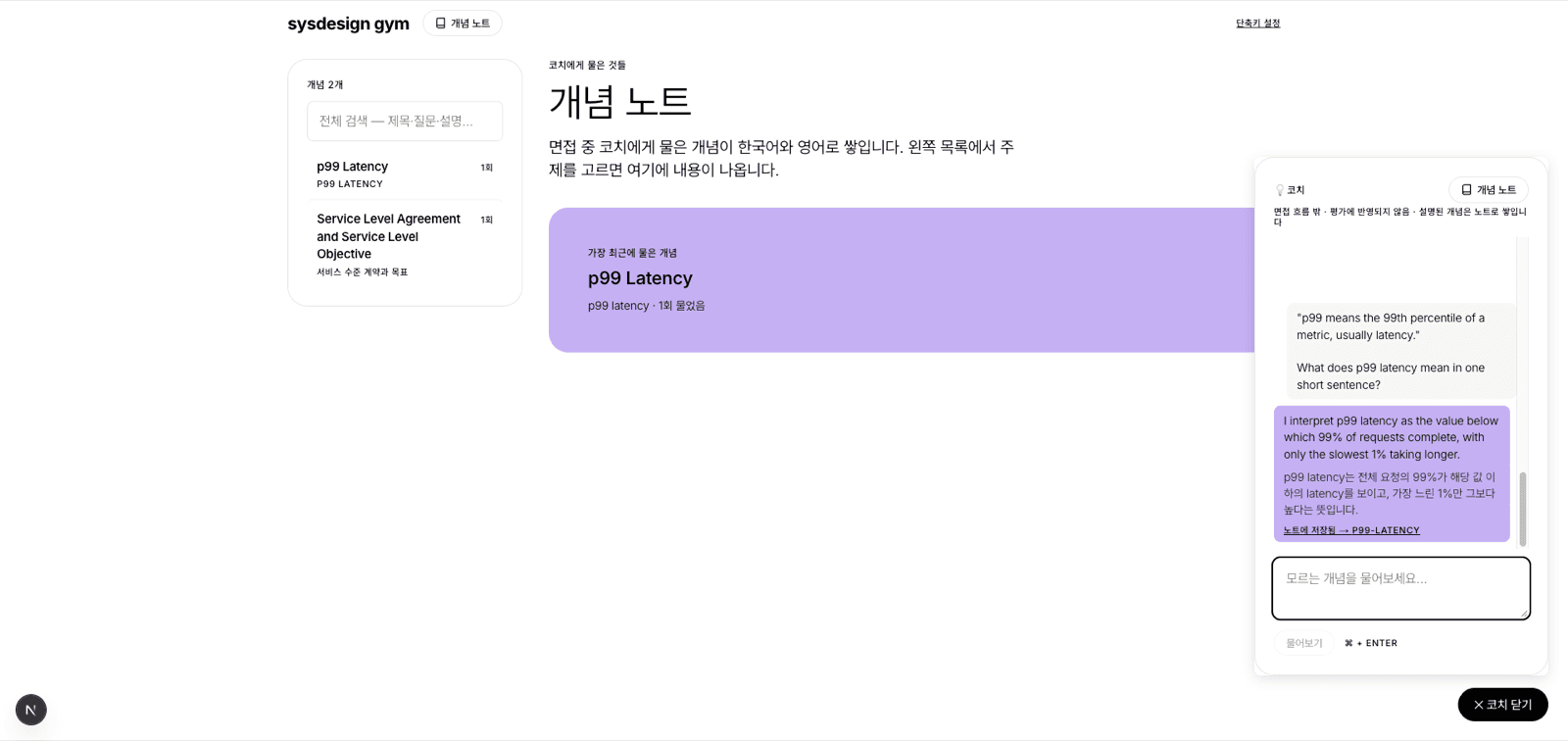Click the coach chat scrollbar thumb

1522,509
